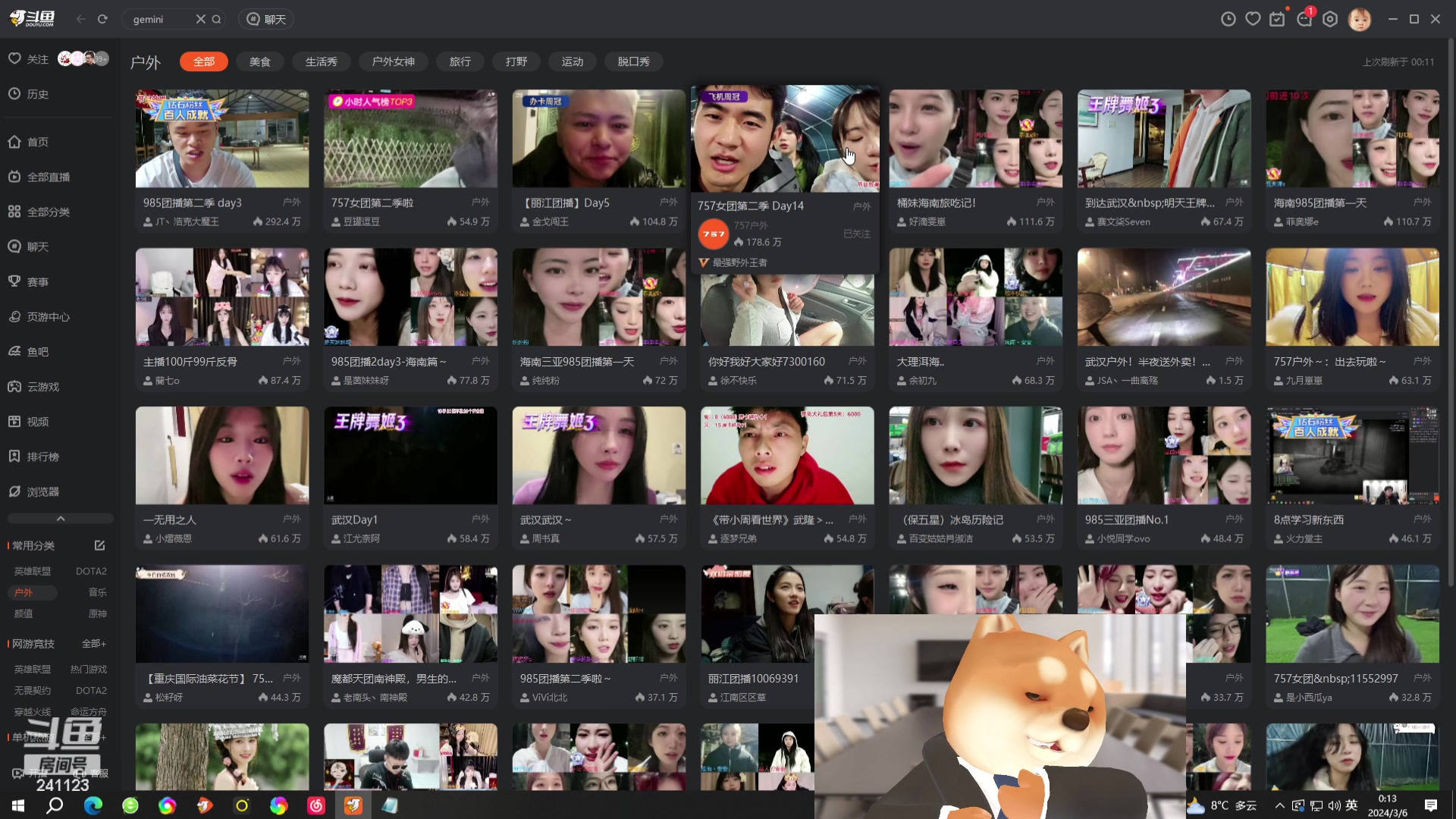1456x819 pixels.
Task: Edit 常用分类 with the pencil icon
Action: [x=99, y=545]
